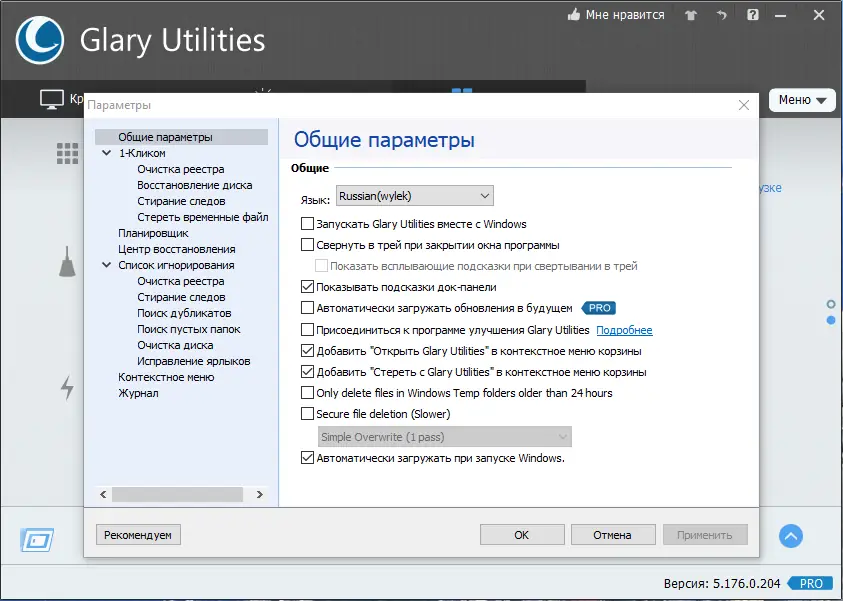Enable Запускать Glary Utilities вместе с Windows

(308, 224)
